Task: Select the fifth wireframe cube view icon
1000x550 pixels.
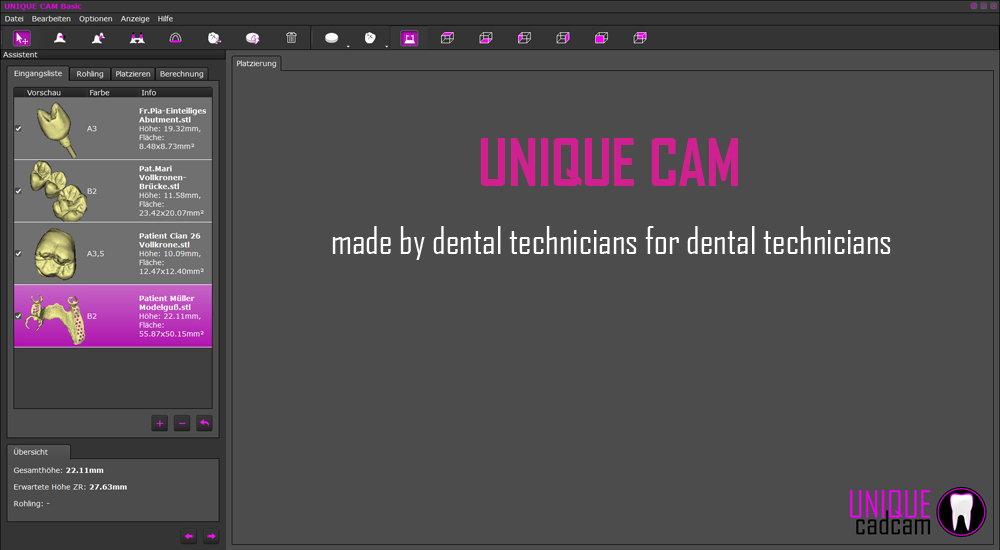Action: [x=562, y=38]
